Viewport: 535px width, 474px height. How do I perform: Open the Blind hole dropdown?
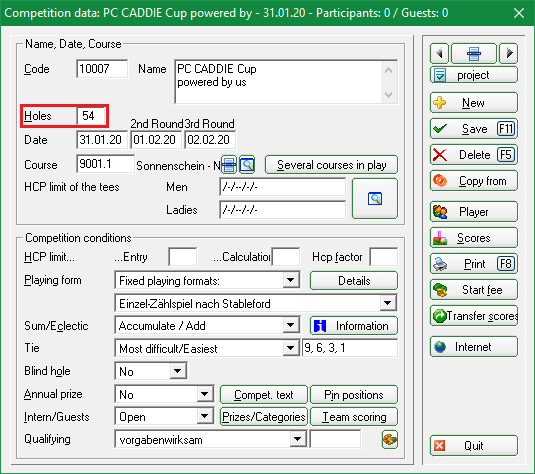178,371
